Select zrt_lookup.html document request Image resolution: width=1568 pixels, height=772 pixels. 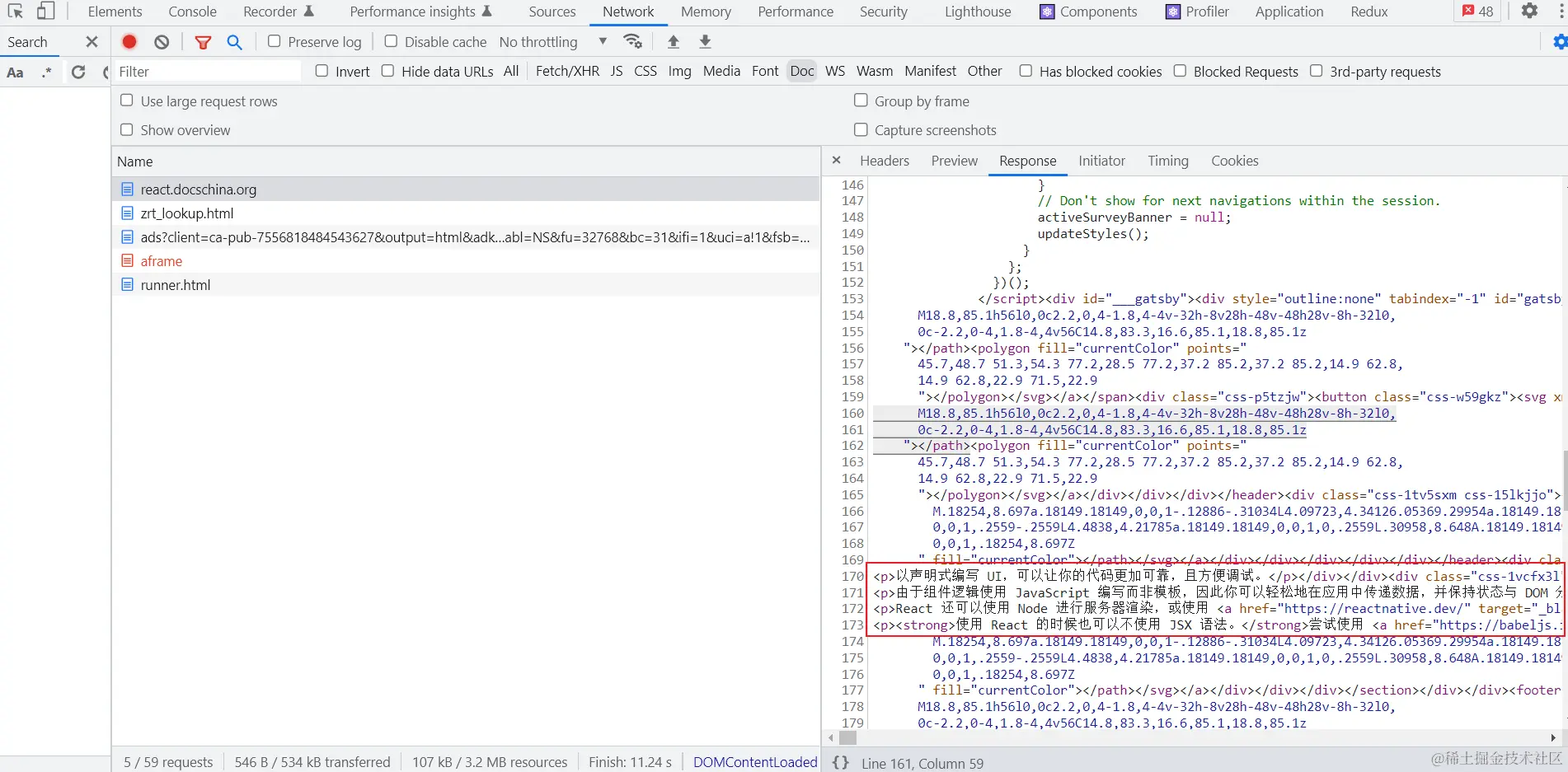point(466,213)
